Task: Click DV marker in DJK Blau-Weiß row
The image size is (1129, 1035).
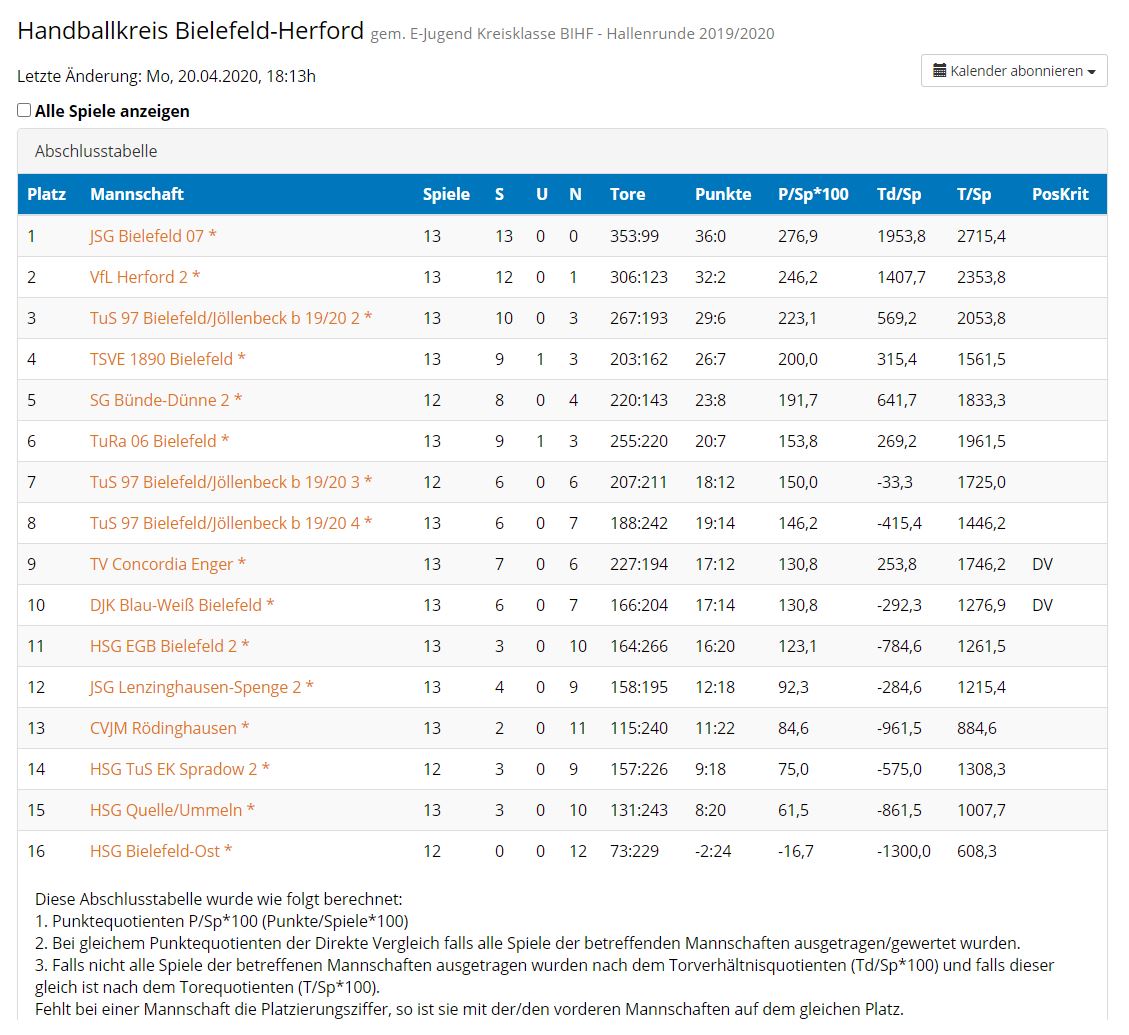Action: (1042, 606)
